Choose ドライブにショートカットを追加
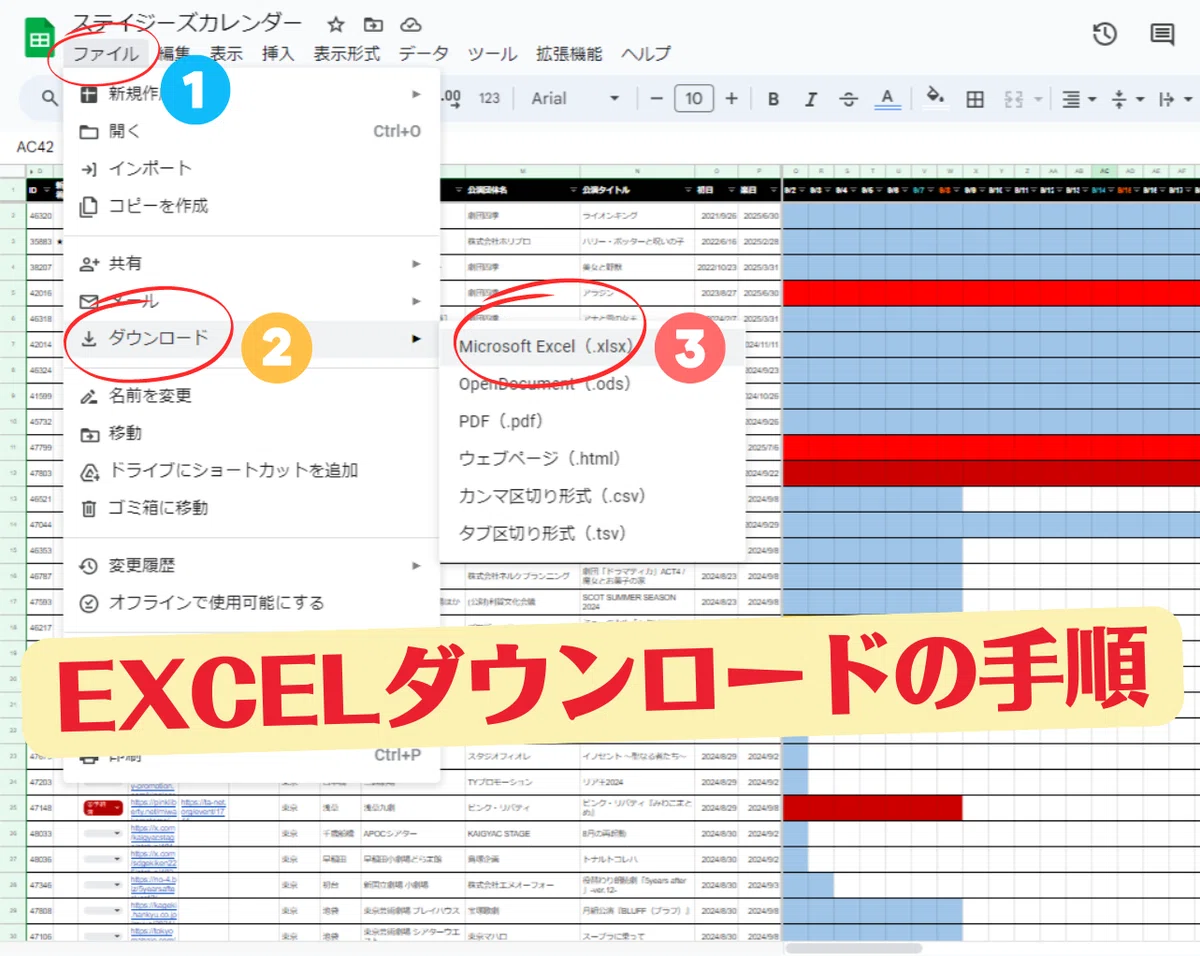 point(251,470)
